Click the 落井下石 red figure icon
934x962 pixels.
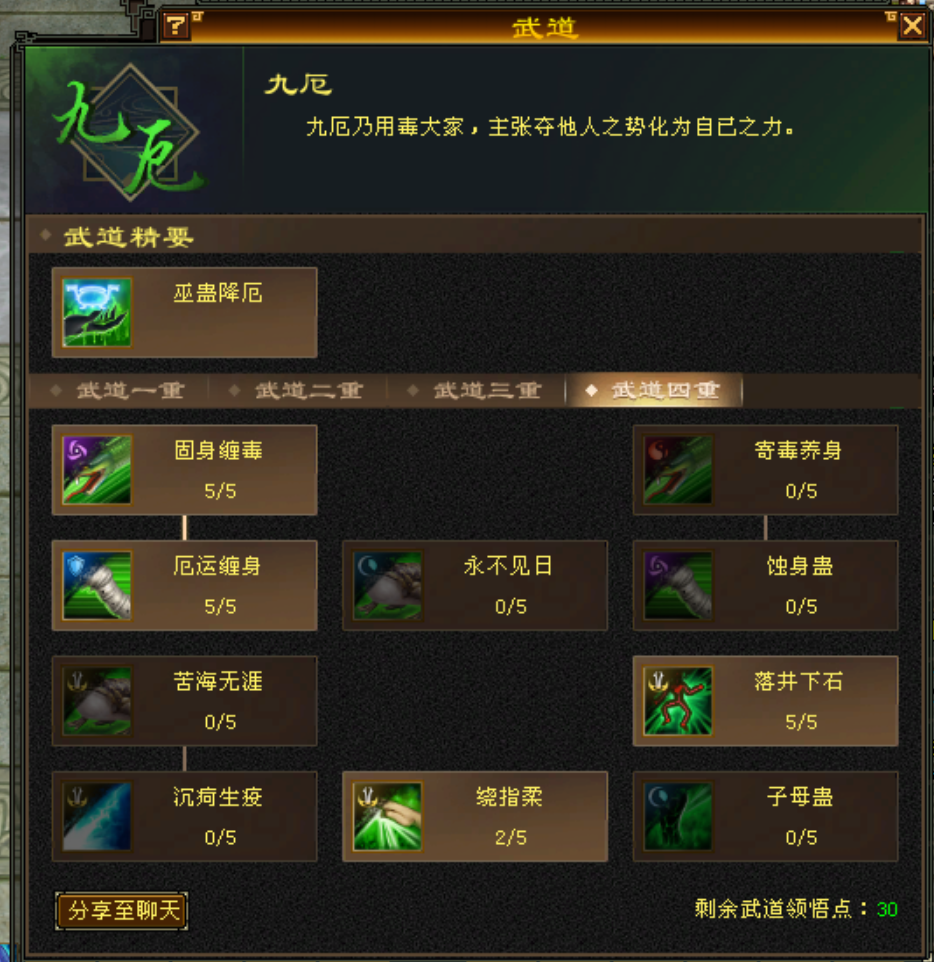pyautogui.click(x=677, y=701)
